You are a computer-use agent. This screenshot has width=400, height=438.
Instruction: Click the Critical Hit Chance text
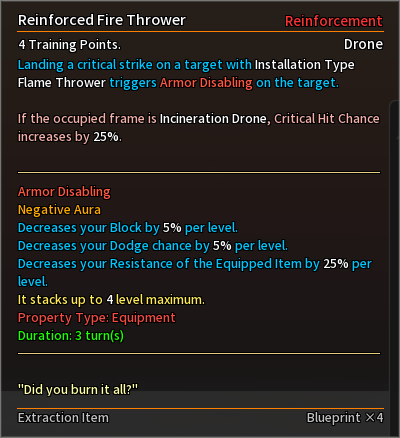[x=327, y=119]
